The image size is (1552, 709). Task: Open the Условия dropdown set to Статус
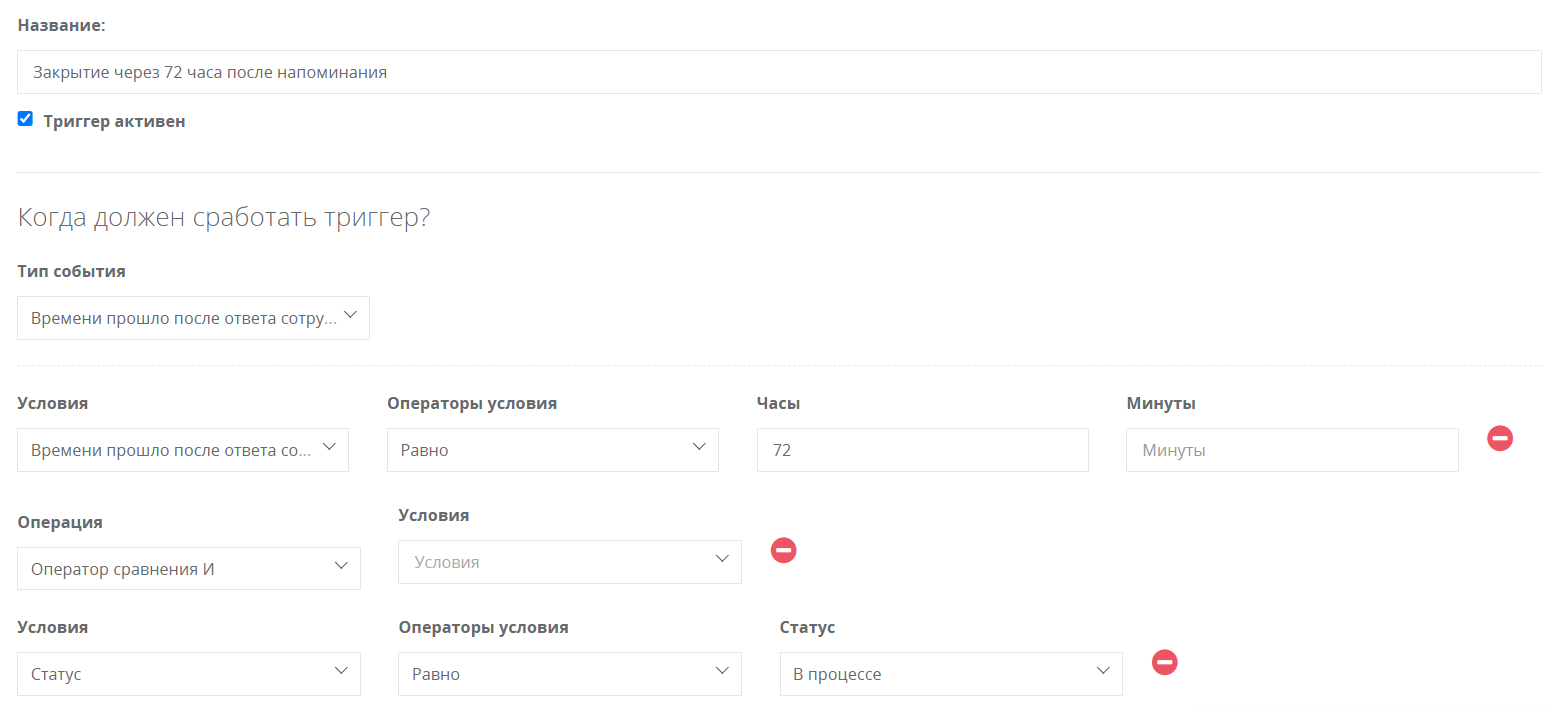189,674
